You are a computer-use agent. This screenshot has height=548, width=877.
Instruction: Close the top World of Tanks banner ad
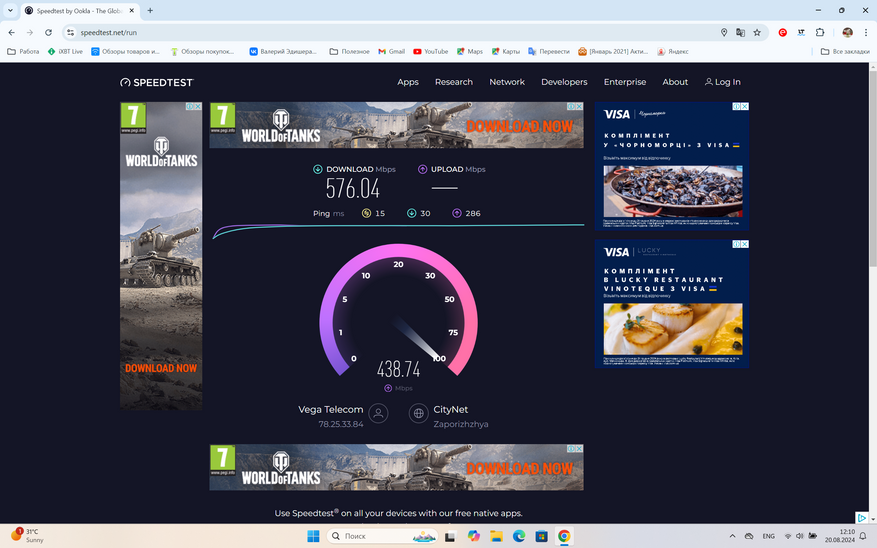click(579, 106)
